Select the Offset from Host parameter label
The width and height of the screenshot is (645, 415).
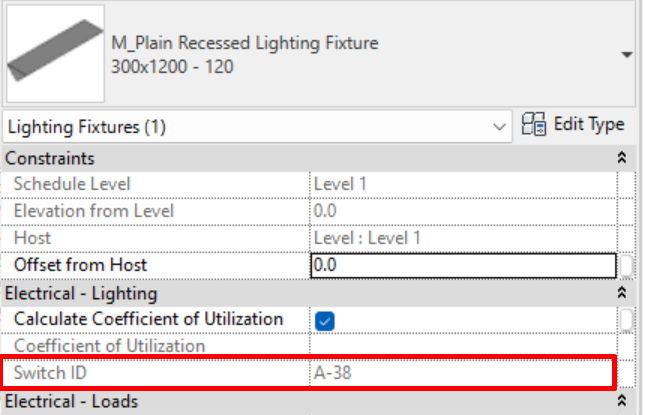[x=80, y=265]
